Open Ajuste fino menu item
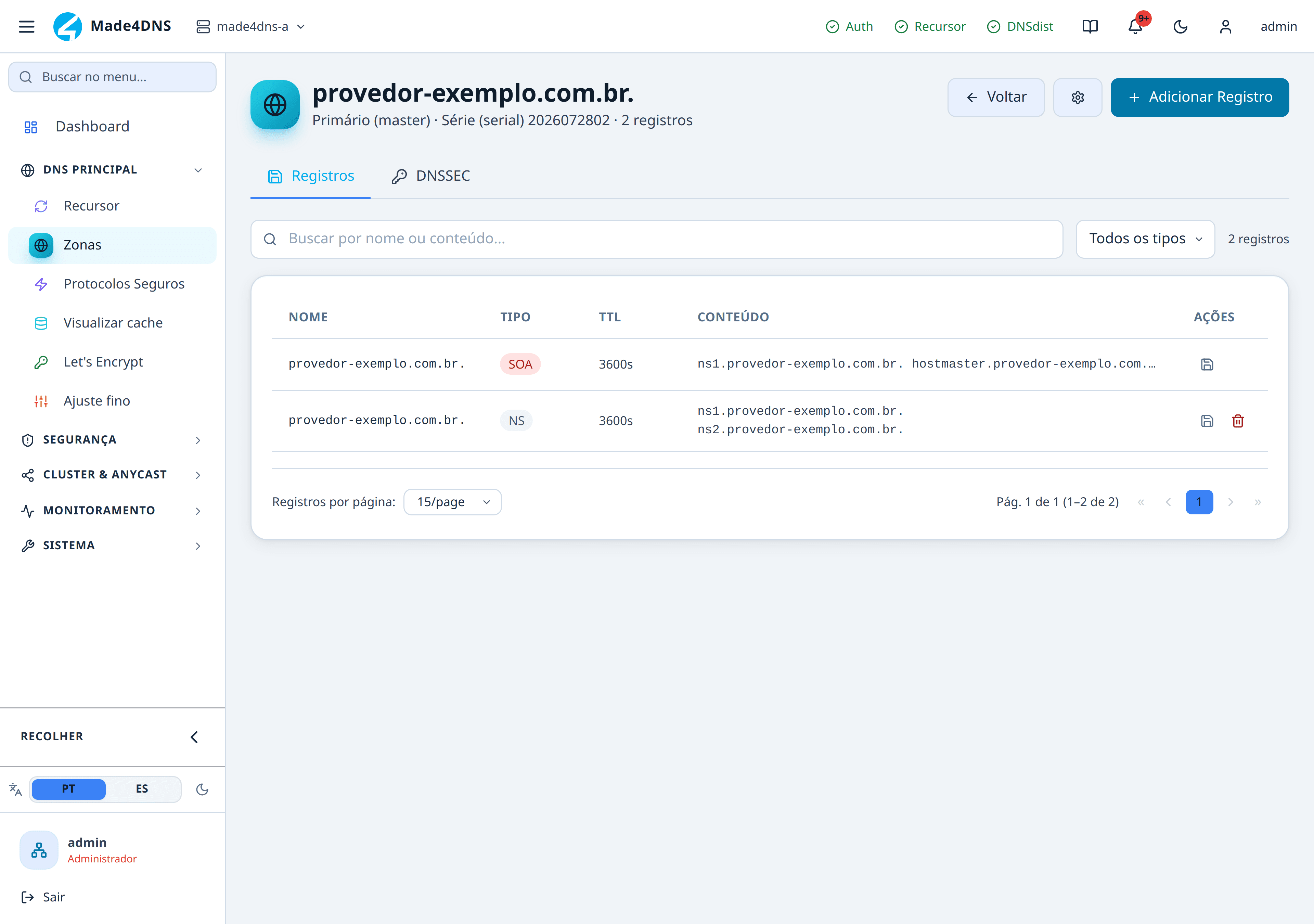 112,401
